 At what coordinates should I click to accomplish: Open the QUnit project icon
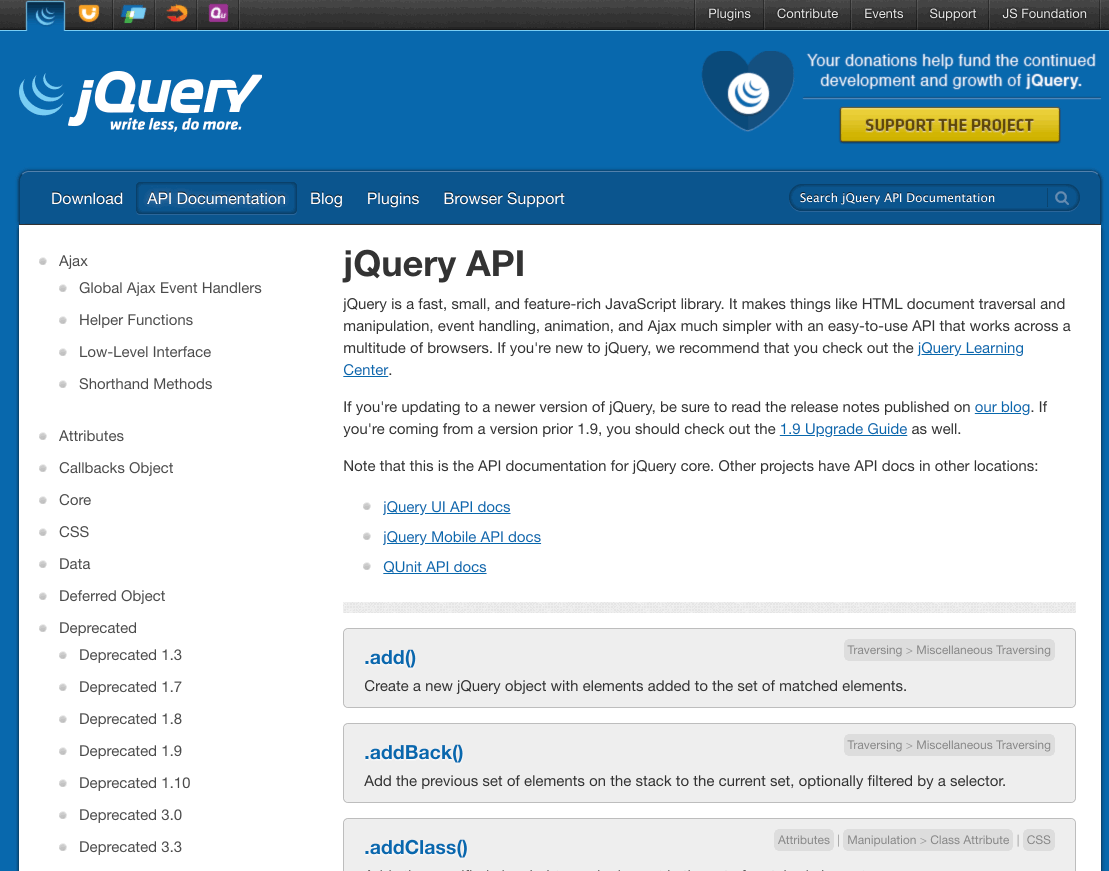pyautogui.click(x=219, y=13)
